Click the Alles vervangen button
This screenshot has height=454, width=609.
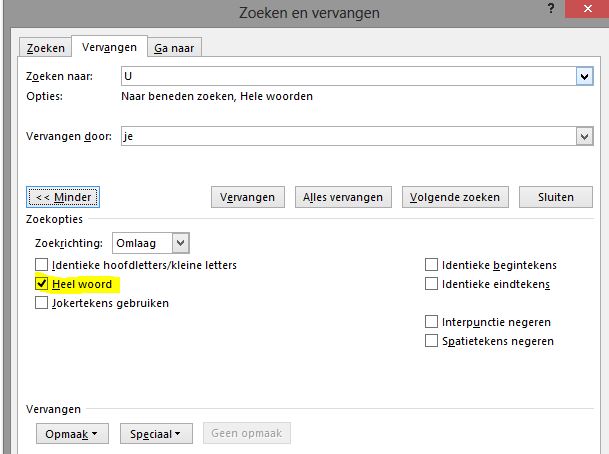pyautogui.click(x=343, y=197)
